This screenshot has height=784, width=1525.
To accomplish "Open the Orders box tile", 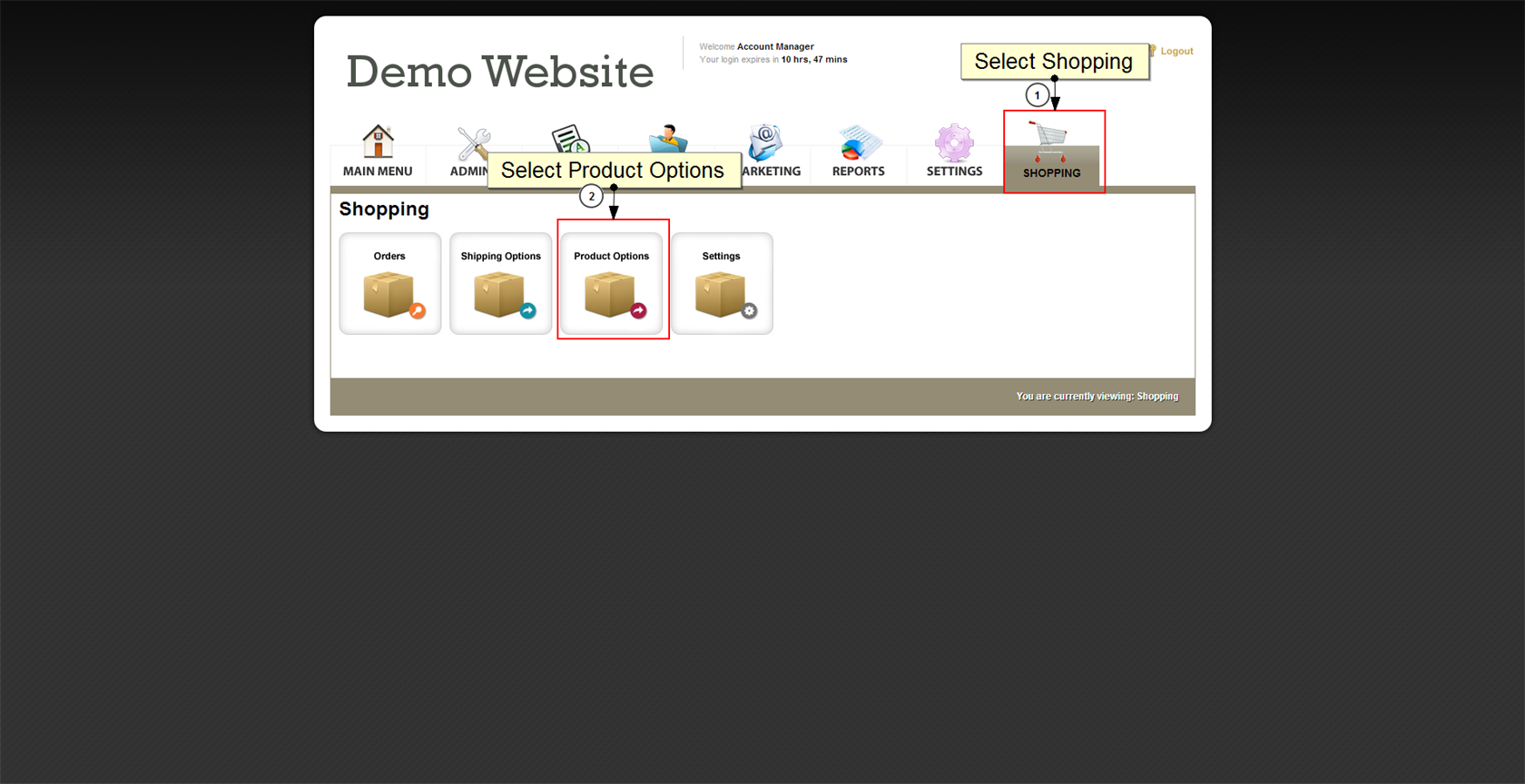I will click(x=390, y=284).
